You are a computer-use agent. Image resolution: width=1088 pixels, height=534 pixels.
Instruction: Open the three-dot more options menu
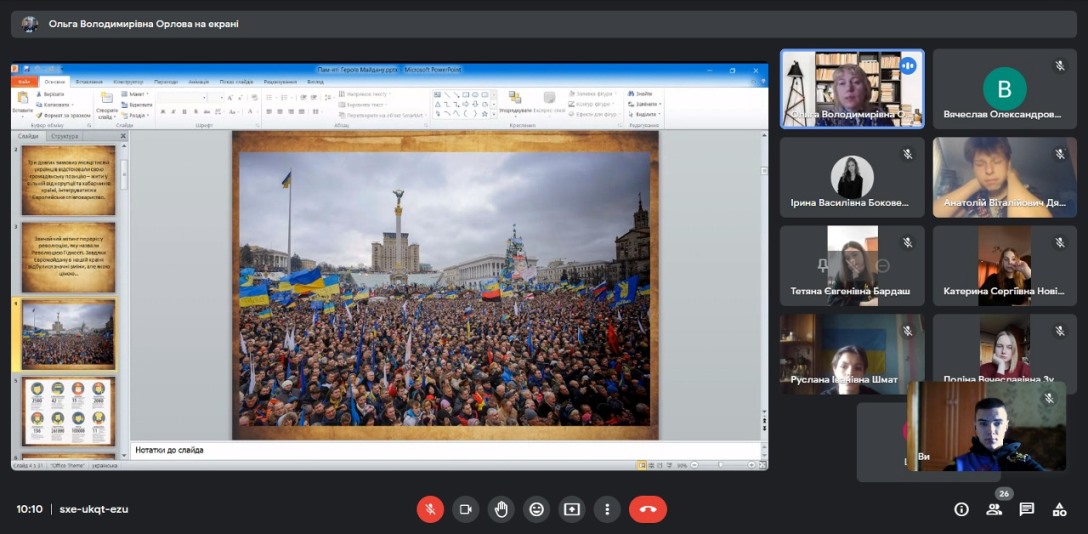coord(607,509)
